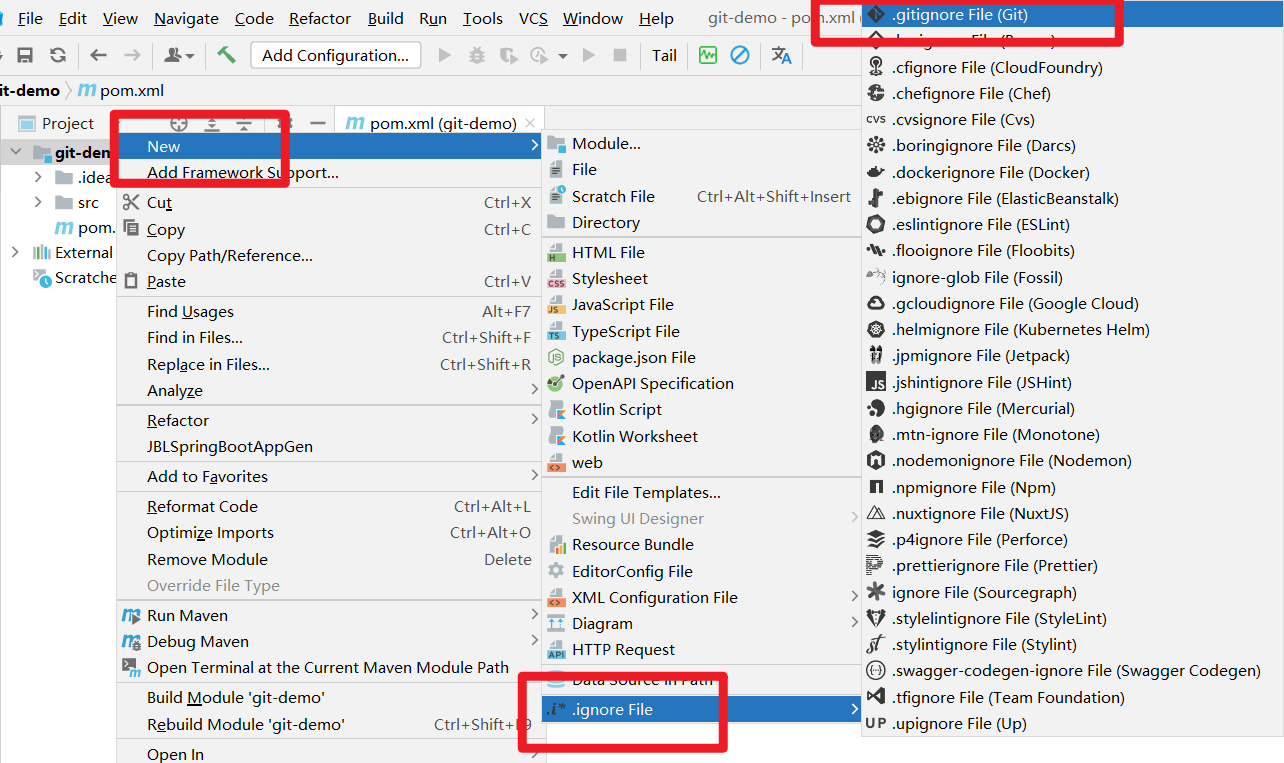
Task: Expand the src folder node
Action: pyautogui.click(x=38, y=202)
